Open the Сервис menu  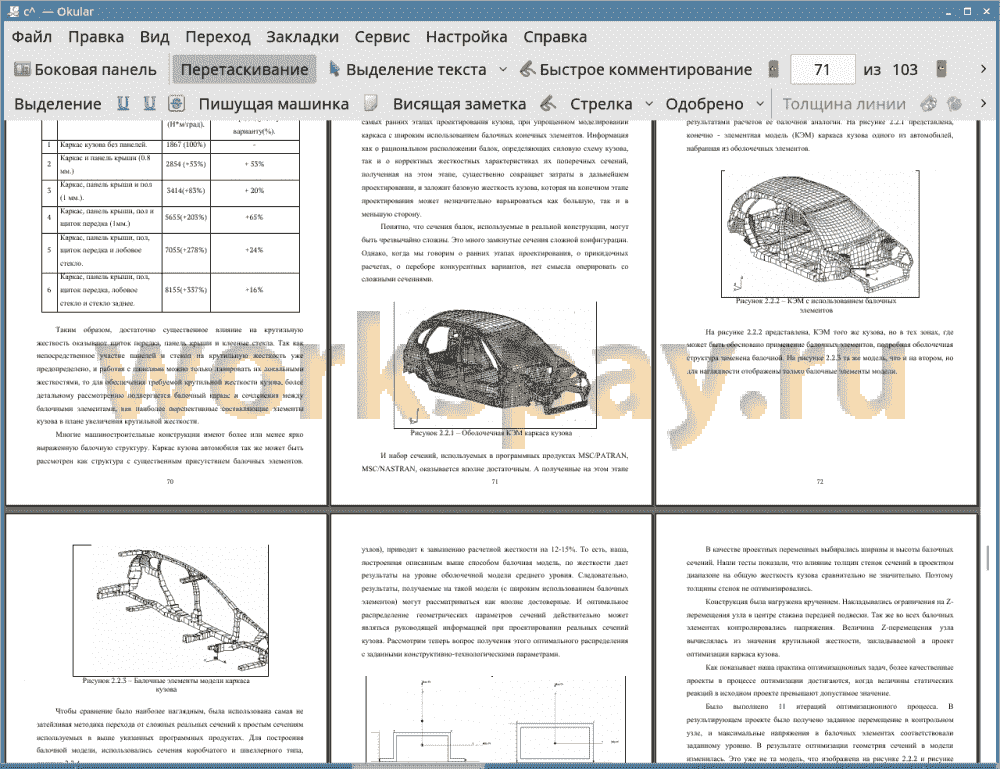(x=382, y=37)
